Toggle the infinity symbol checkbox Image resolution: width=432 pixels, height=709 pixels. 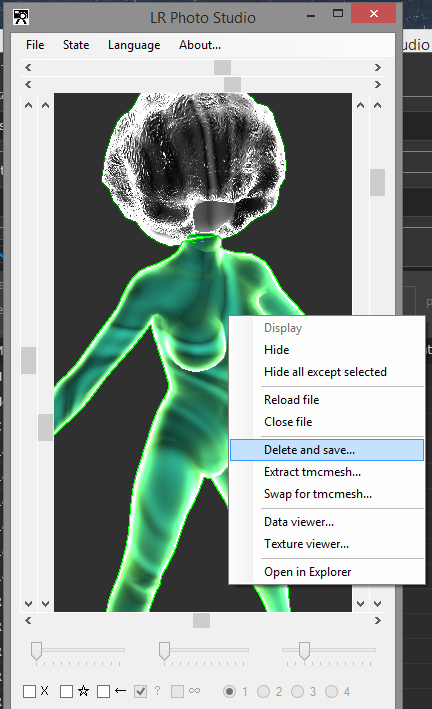click(178, 691)
